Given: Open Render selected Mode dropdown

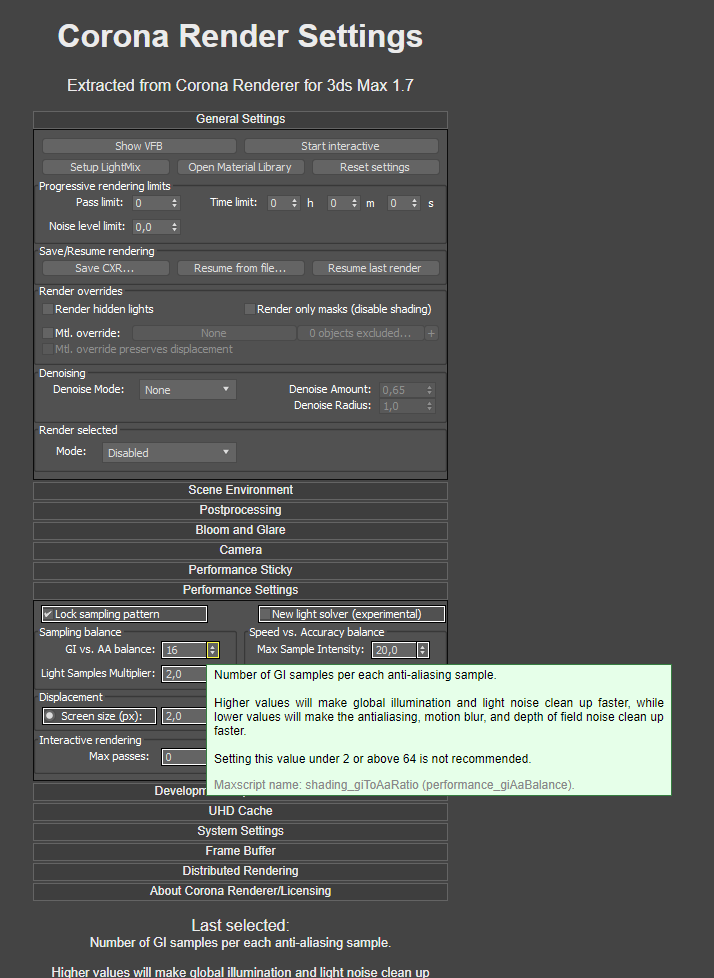Looking at the screenshot, I should pyautogui.click(x=169, y=453).
